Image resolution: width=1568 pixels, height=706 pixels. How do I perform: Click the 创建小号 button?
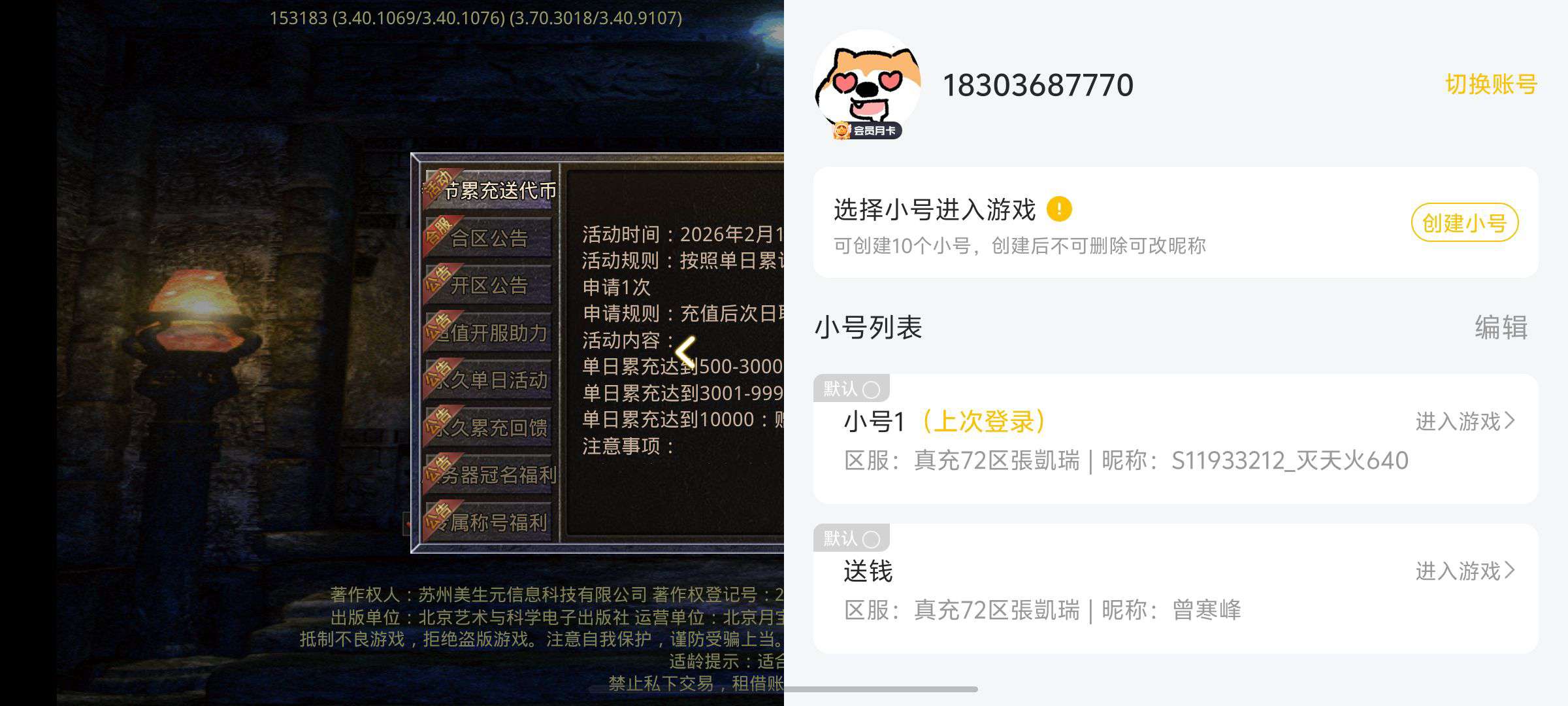[1465, 223]
